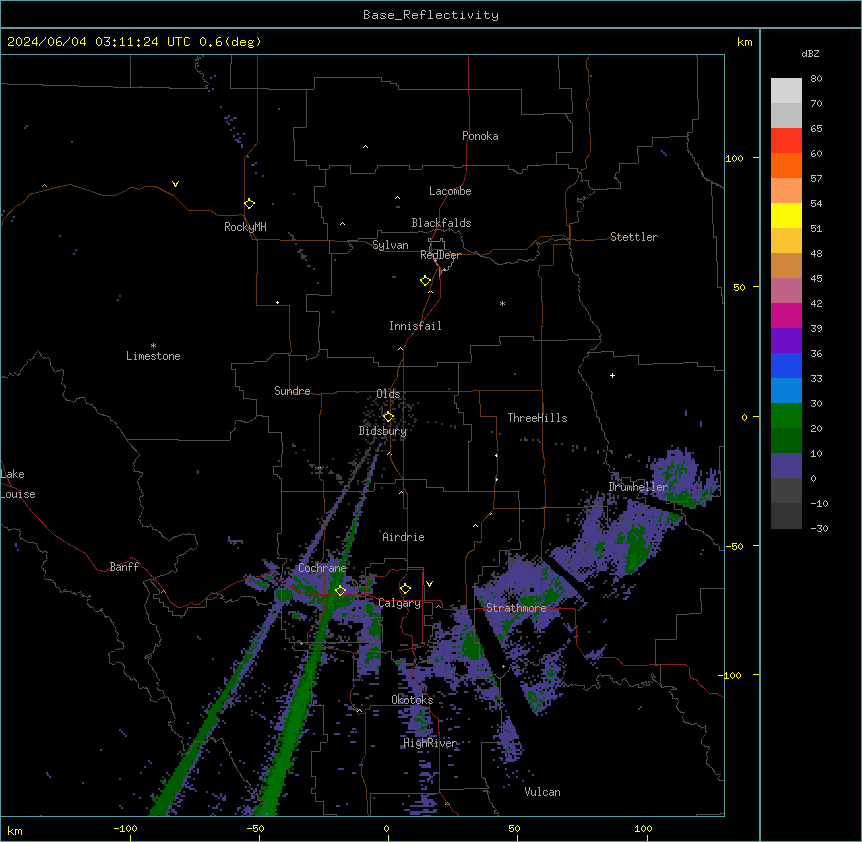Screen dimensions: 862x842
Task: Click the Okotoks label
Action: click(412, 700)
